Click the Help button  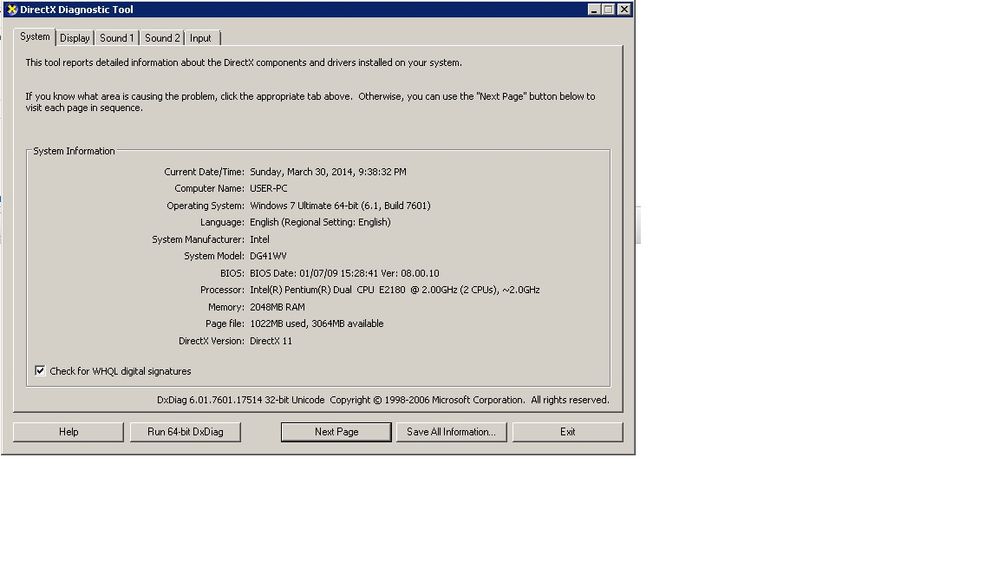68,432
